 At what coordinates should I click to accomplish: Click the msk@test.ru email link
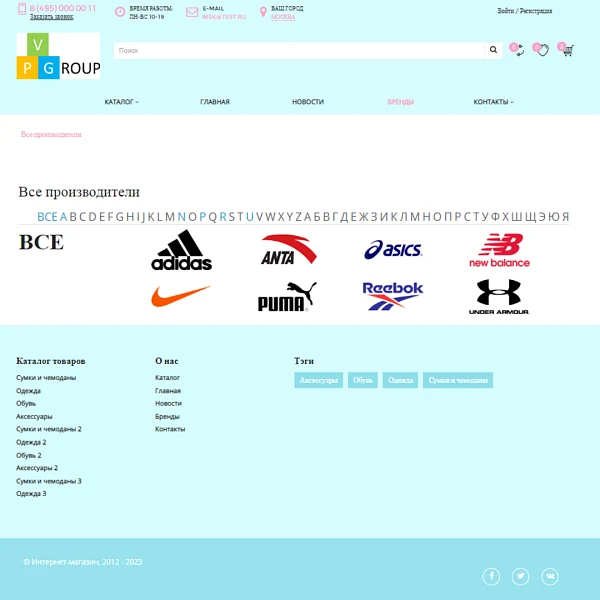224,17
